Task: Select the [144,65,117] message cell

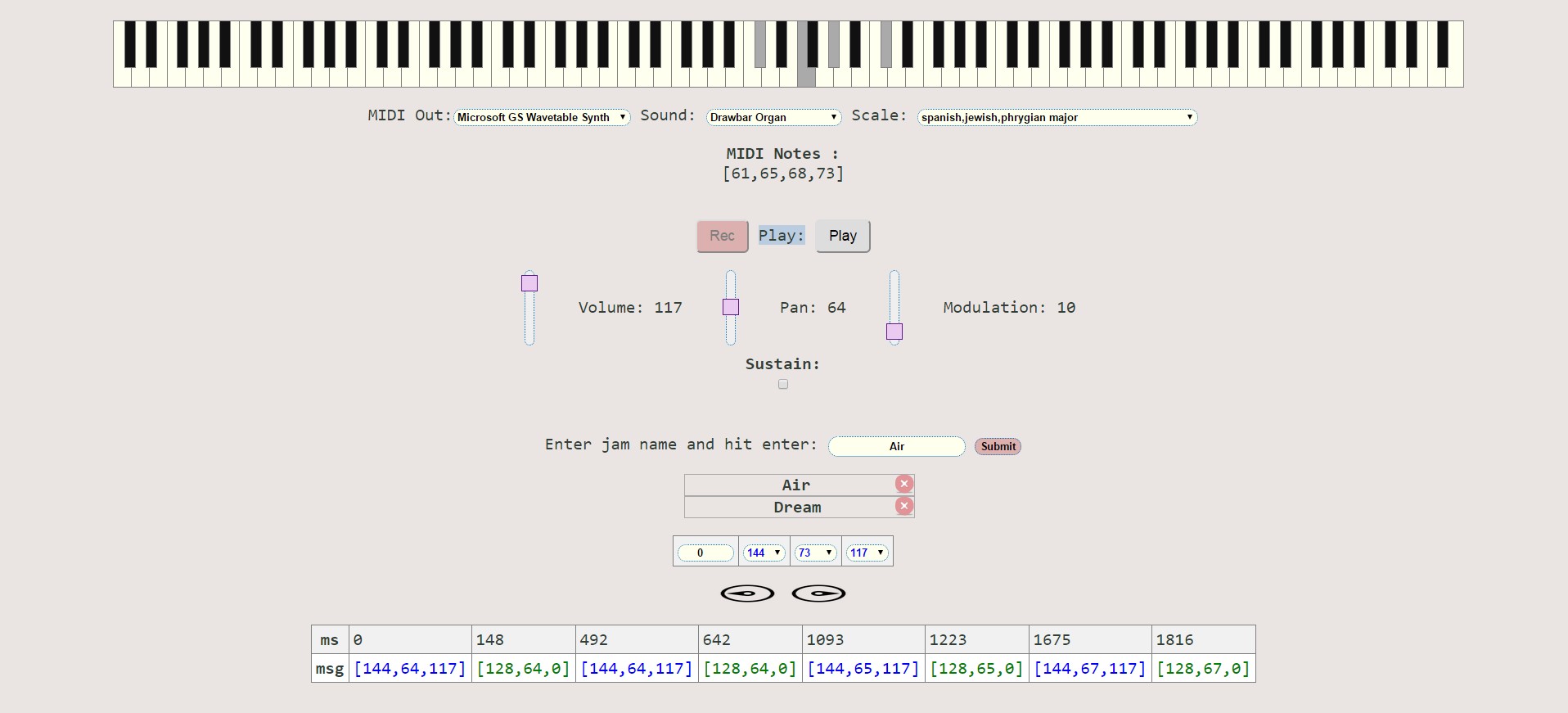Action: (863, 668)
